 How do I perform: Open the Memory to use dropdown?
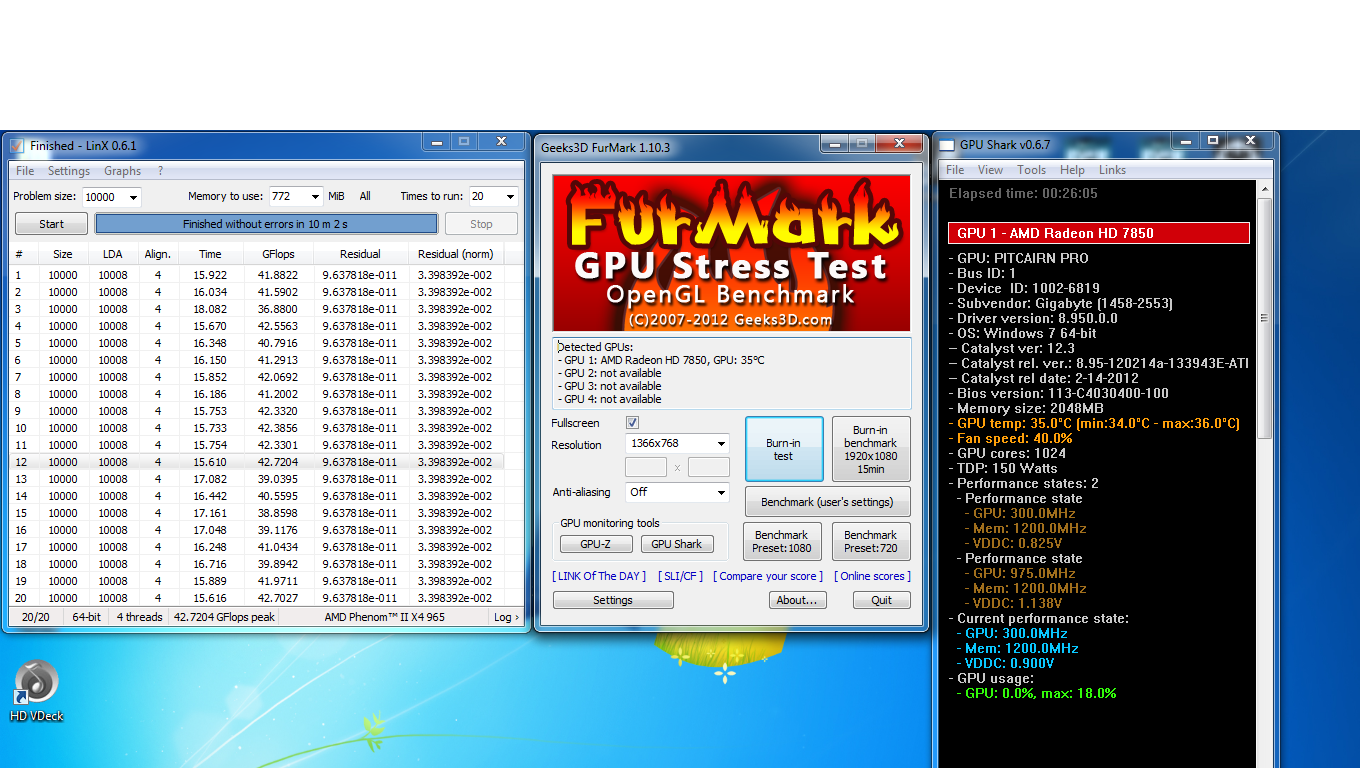tap(314, 197)
